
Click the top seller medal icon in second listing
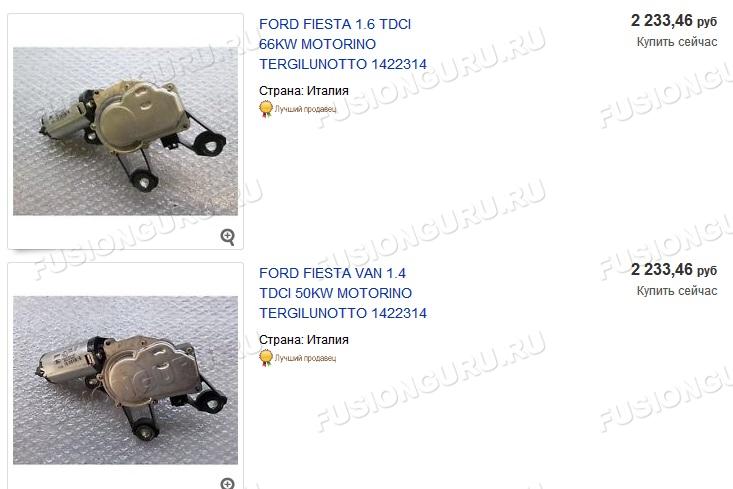tap(266, 358)
